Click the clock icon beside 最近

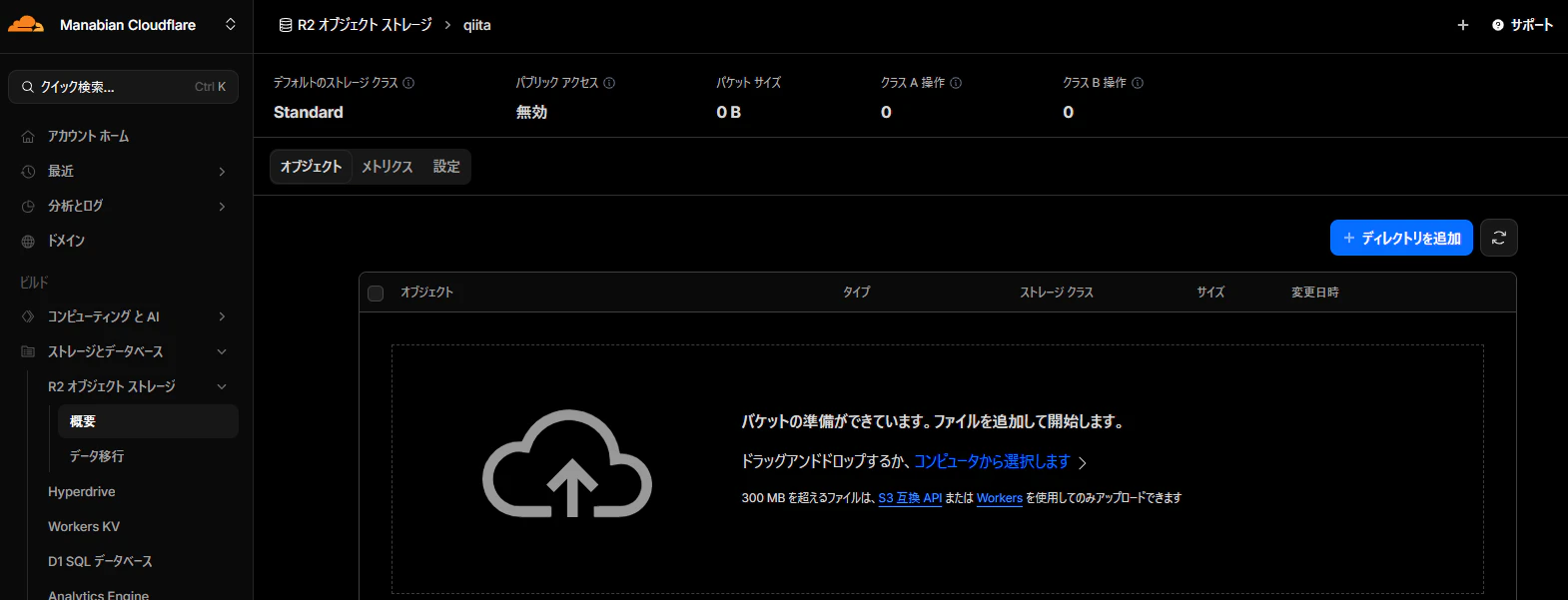point(28,172)
